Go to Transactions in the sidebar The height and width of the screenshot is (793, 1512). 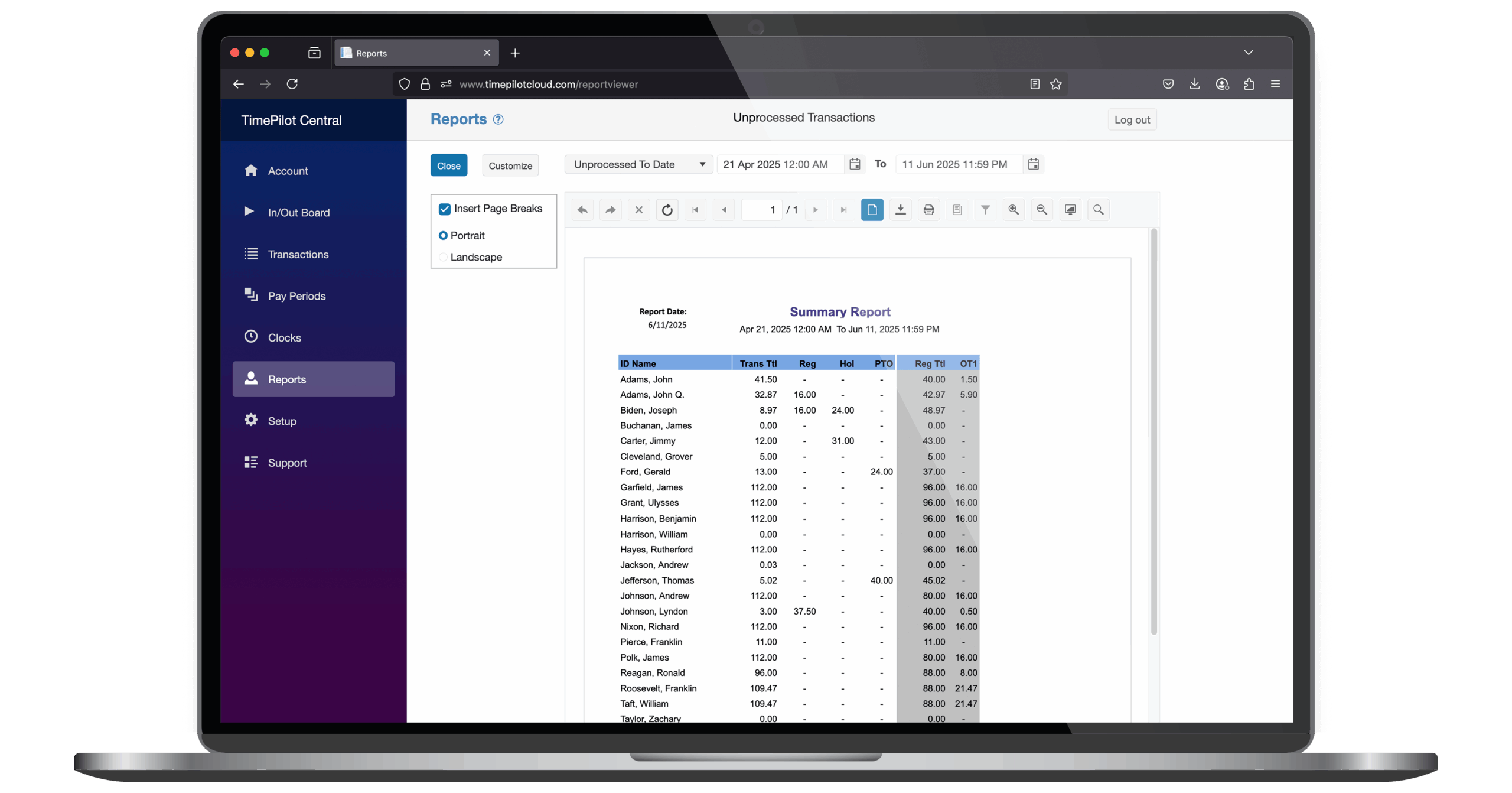coord(298,254)
